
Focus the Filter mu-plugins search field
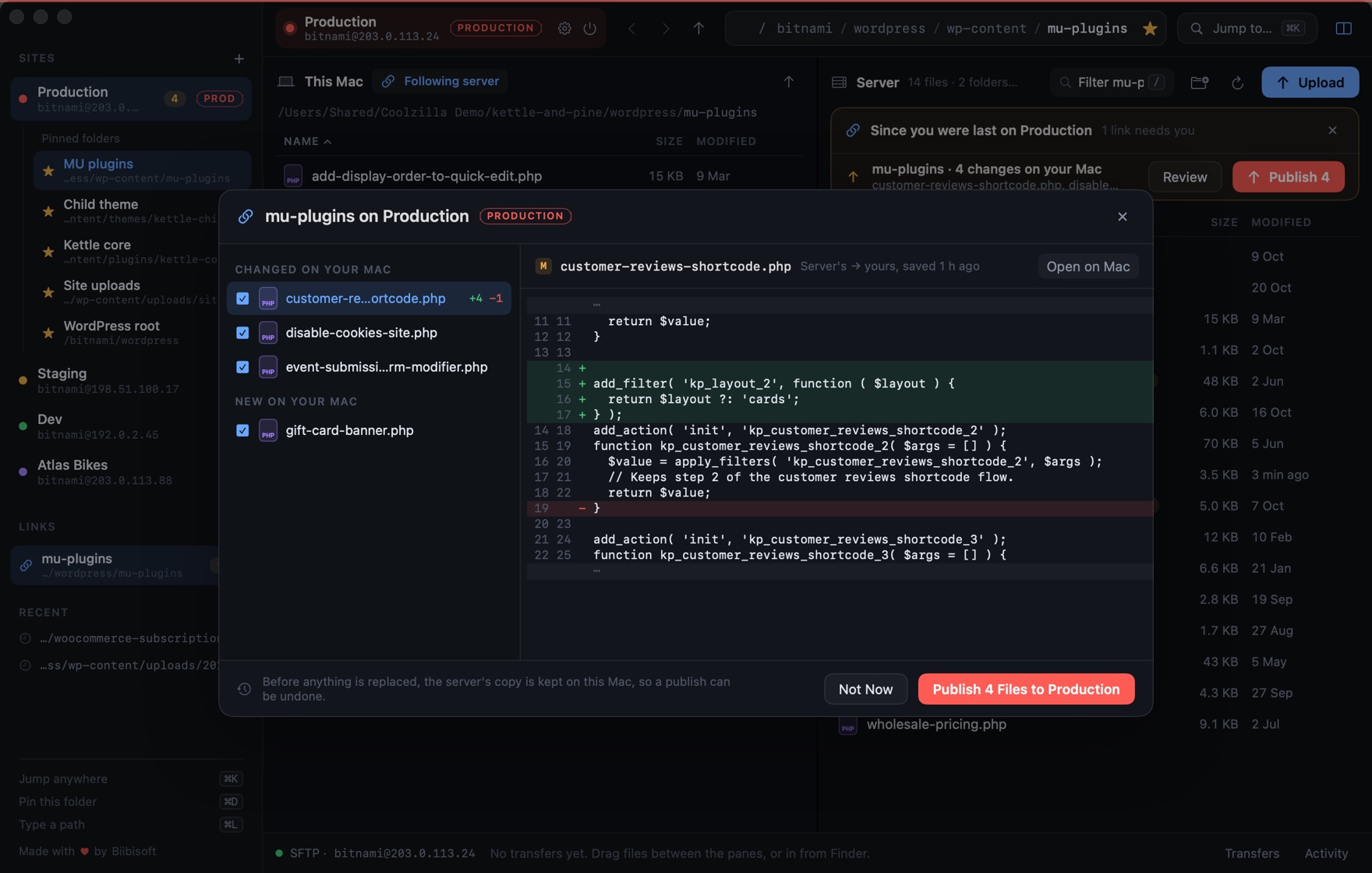(x=1112, y=83)
